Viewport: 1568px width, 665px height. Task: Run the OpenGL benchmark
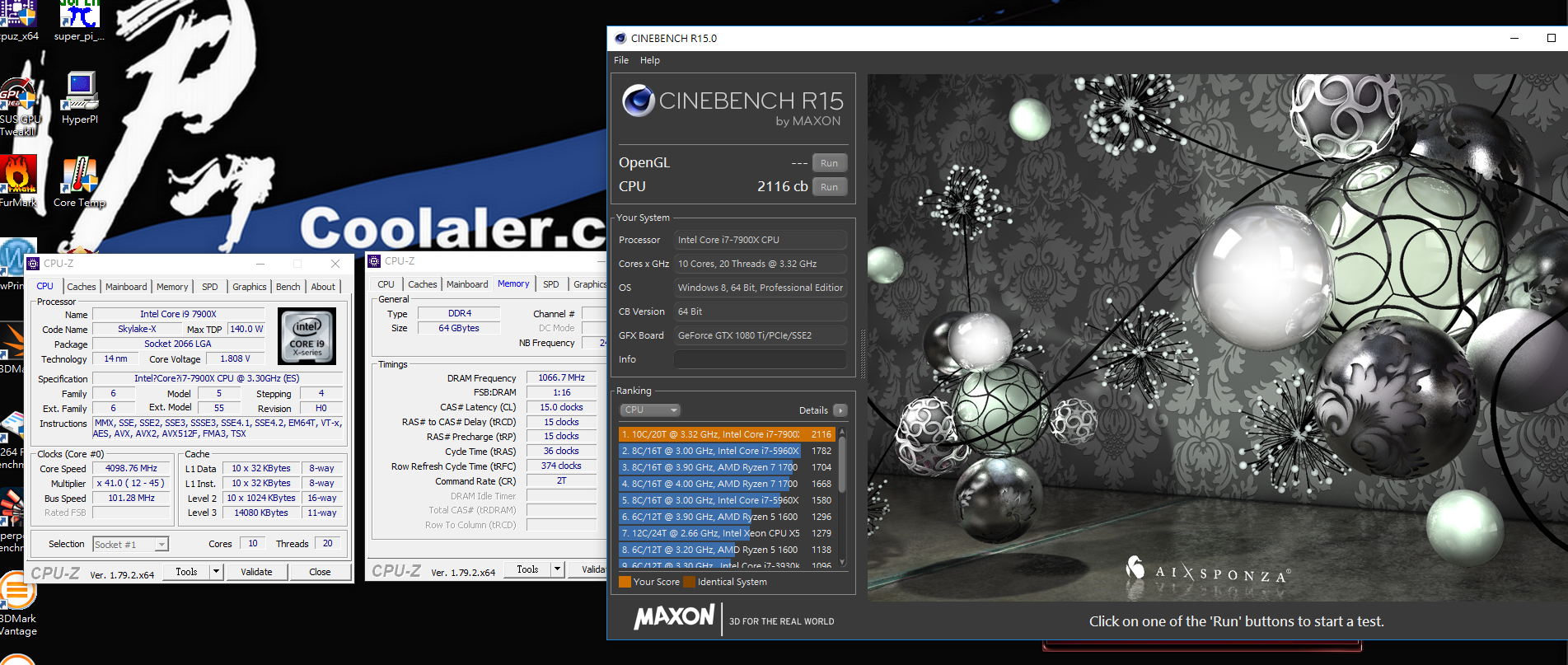829,163
